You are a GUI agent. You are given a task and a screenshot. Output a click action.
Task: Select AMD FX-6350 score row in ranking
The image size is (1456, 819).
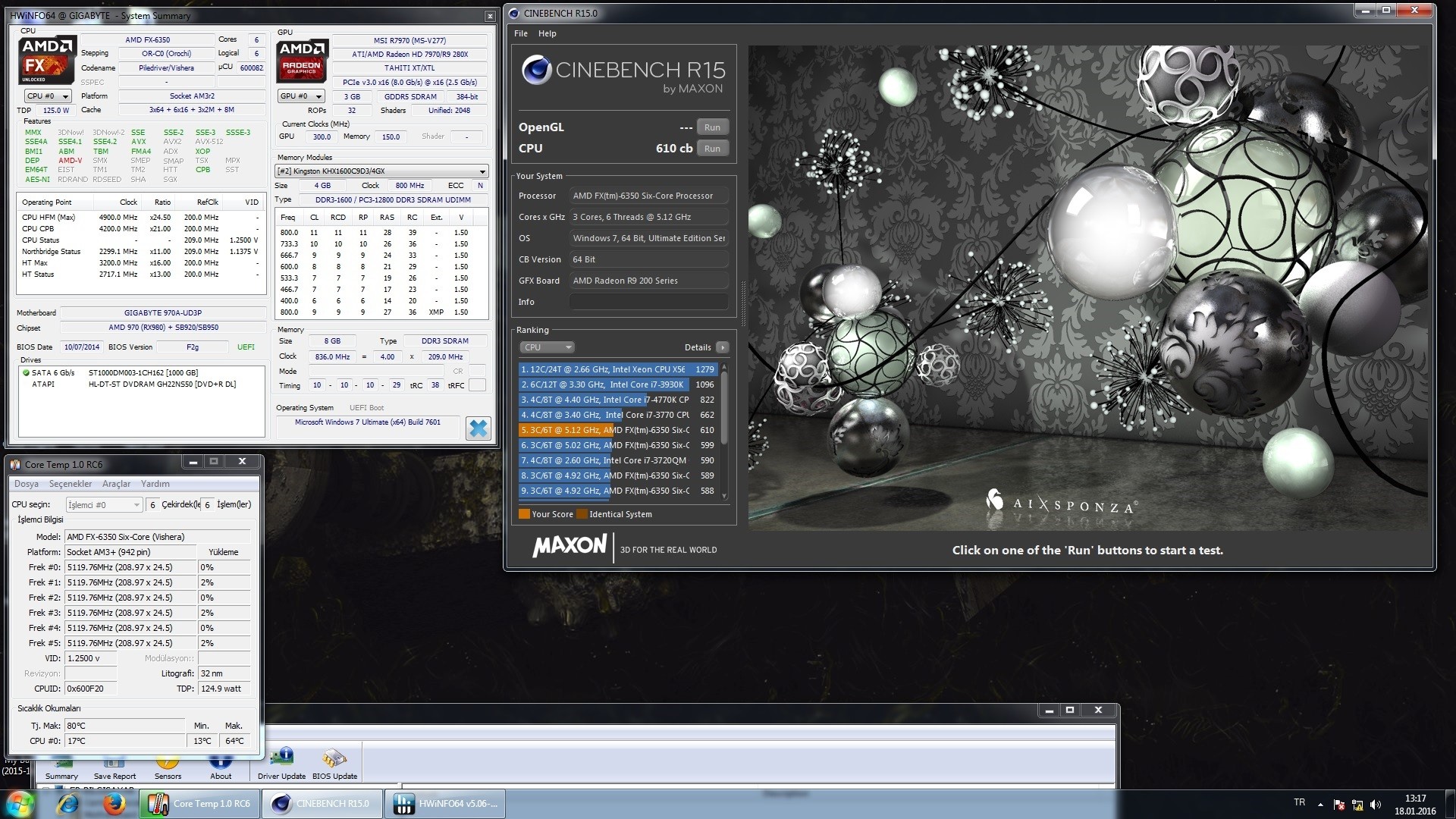[617, 430]
